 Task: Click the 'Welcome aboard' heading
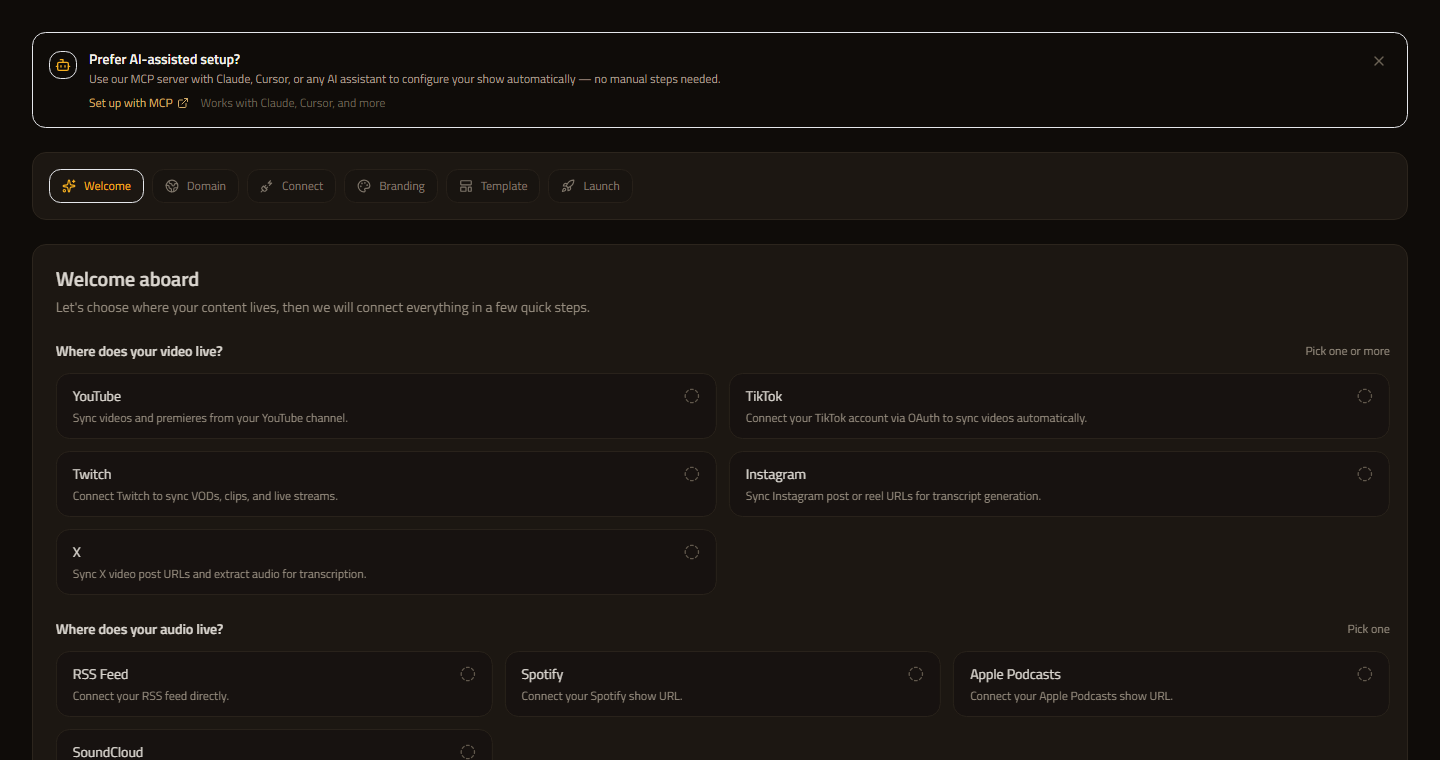127,279
